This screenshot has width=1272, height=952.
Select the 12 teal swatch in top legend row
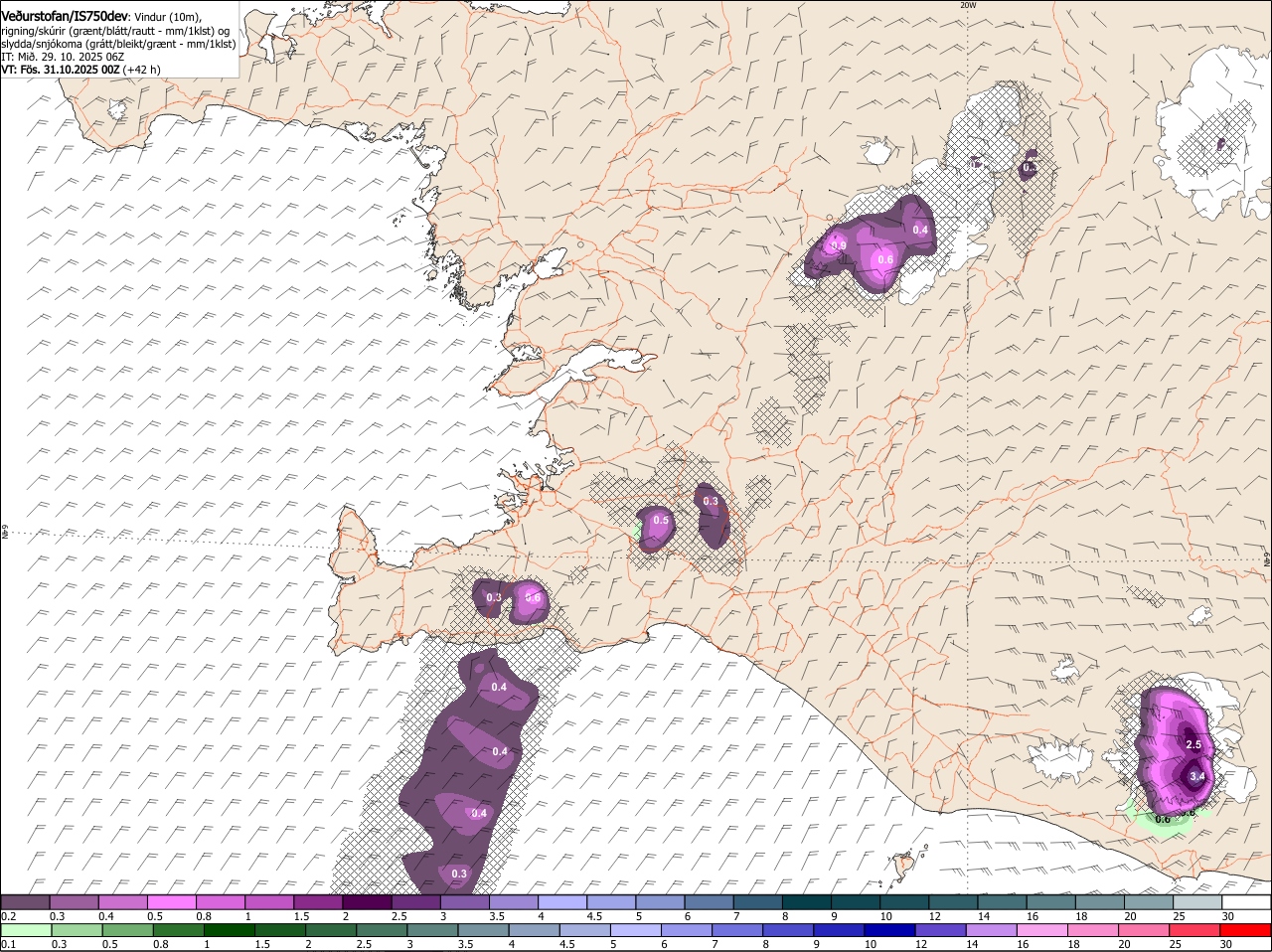(x=954, y=902)
